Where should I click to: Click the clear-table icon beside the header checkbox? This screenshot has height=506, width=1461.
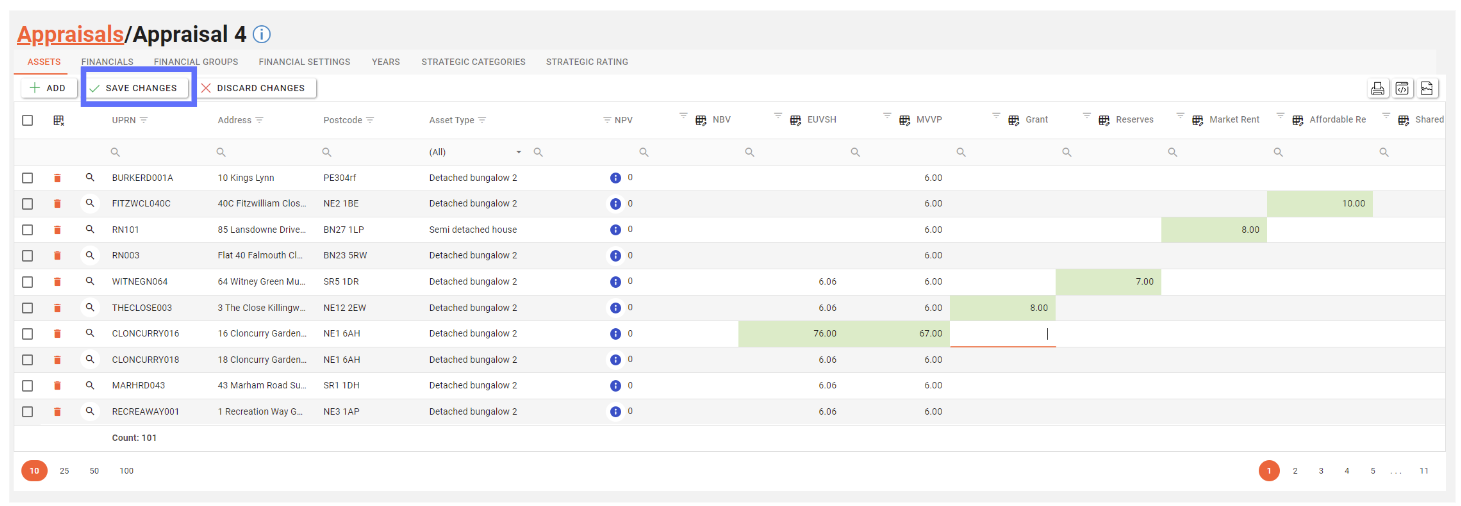pyautogui.click(x=58, y=120)
